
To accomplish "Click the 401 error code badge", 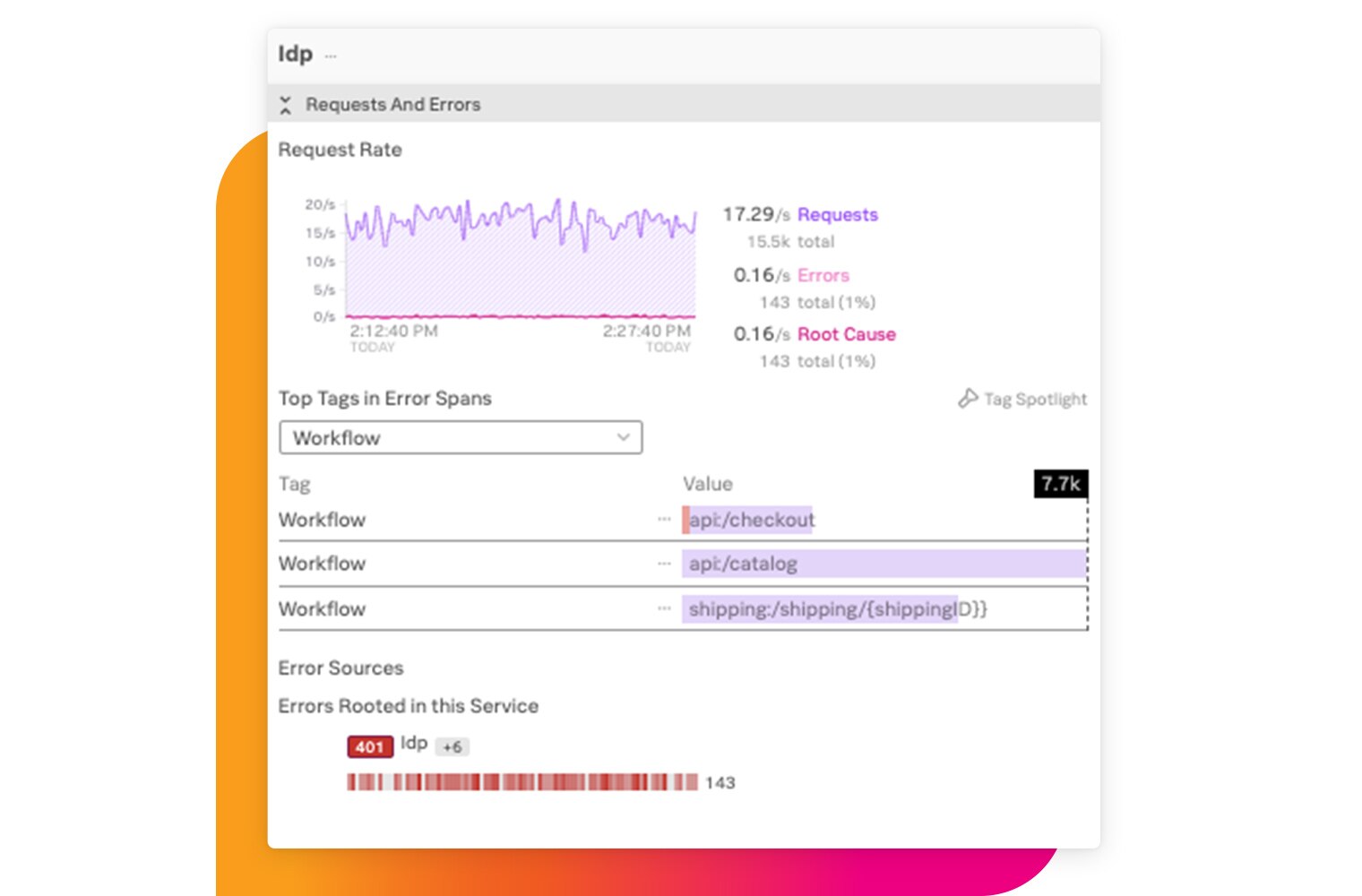I will [x=369, y=746].
